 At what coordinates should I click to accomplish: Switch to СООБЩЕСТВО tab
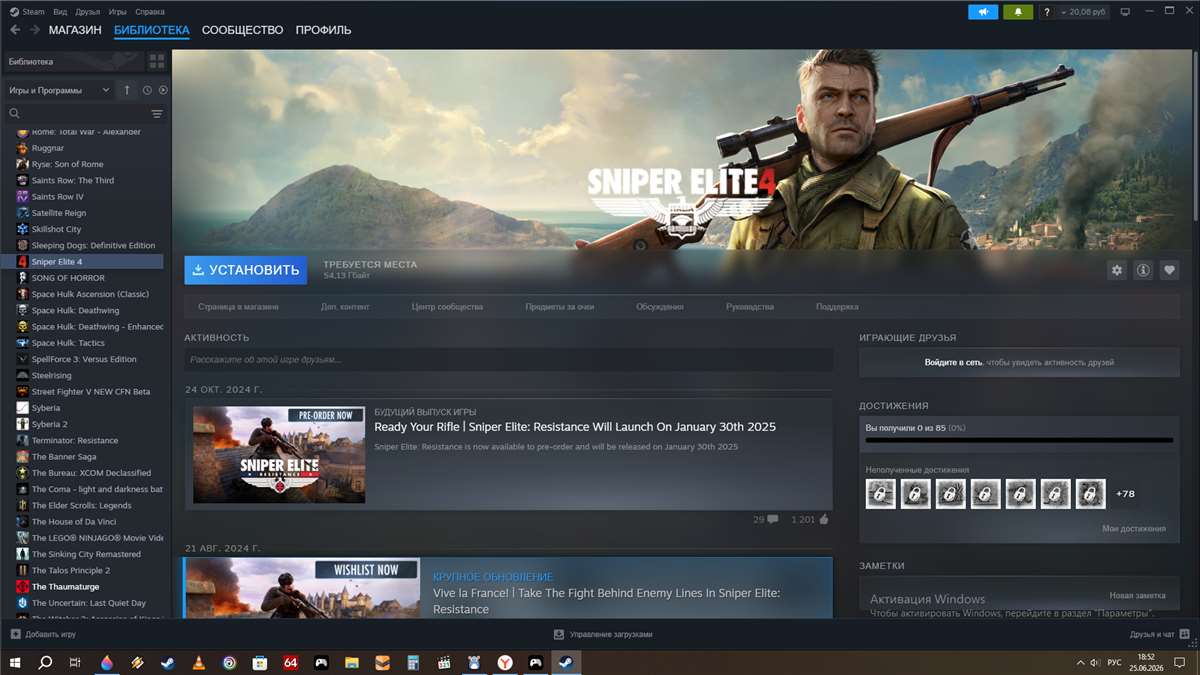coord(243,30)
